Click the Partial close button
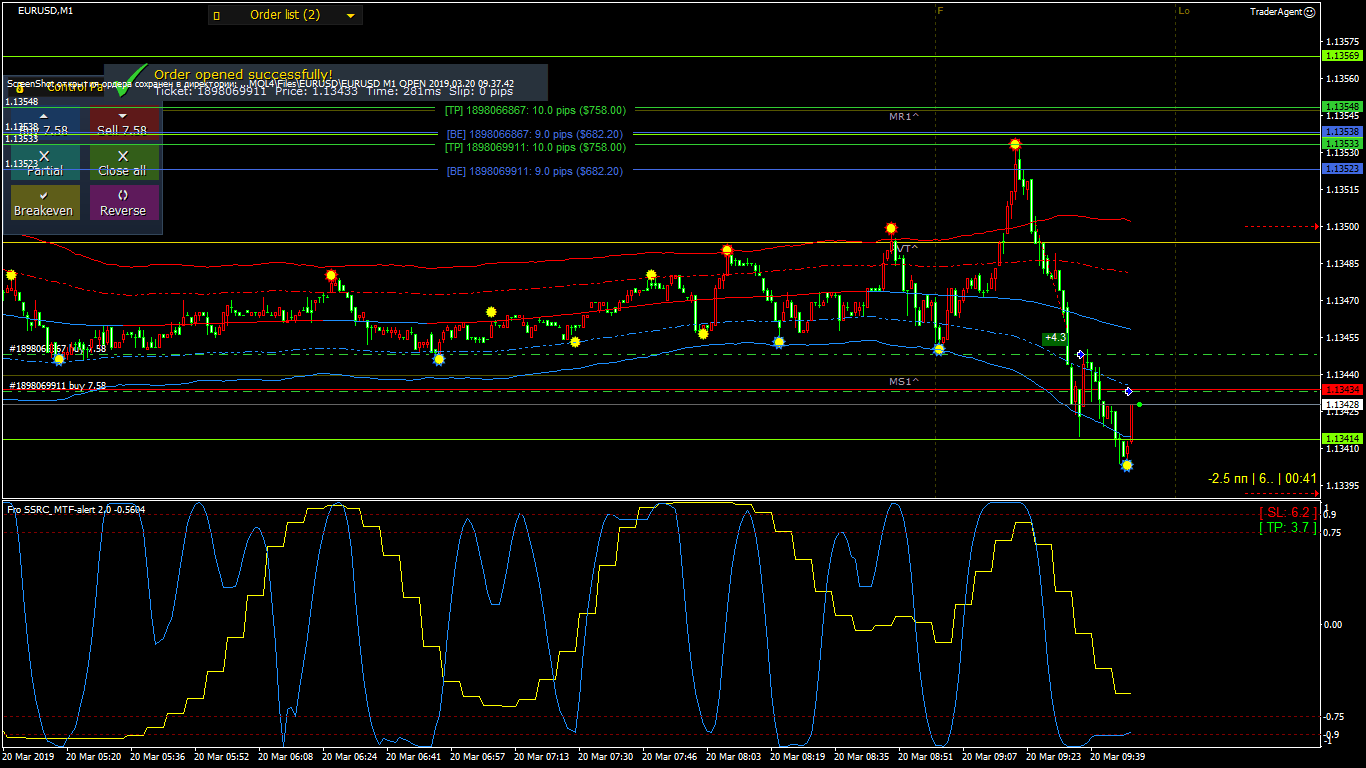 (x=44, y=163)
